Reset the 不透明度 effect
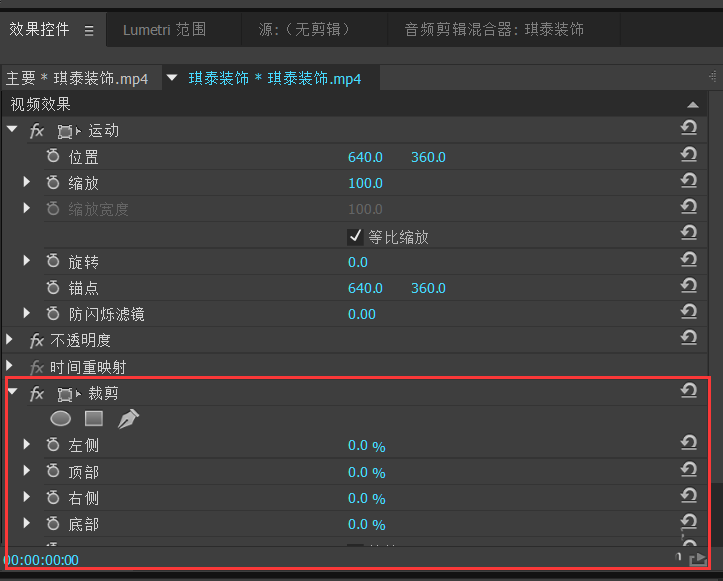Image resolution: width=723 pixels, height=581 pixels. tap(689, 338)
